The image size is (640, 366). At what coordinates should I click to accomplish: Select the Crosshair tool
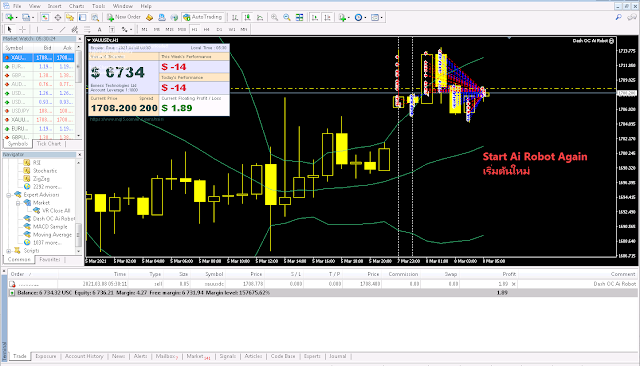(x=22, y=29)
